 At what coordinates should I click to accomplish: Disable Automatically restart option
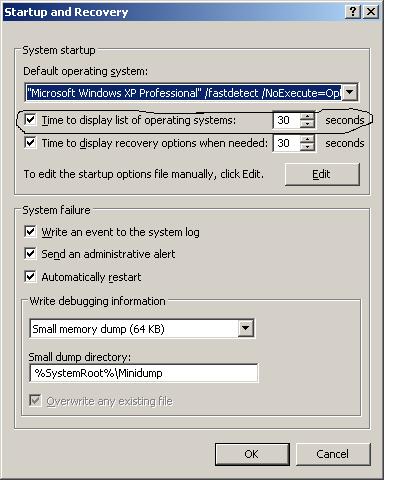coord(30,277)
